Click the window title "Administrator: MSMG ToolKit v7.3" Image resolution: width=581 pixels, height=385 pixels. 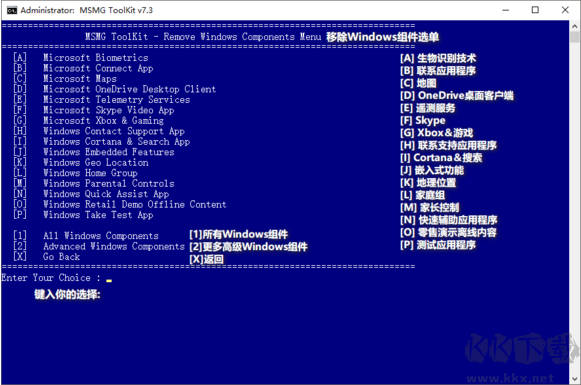pos(87,10)
